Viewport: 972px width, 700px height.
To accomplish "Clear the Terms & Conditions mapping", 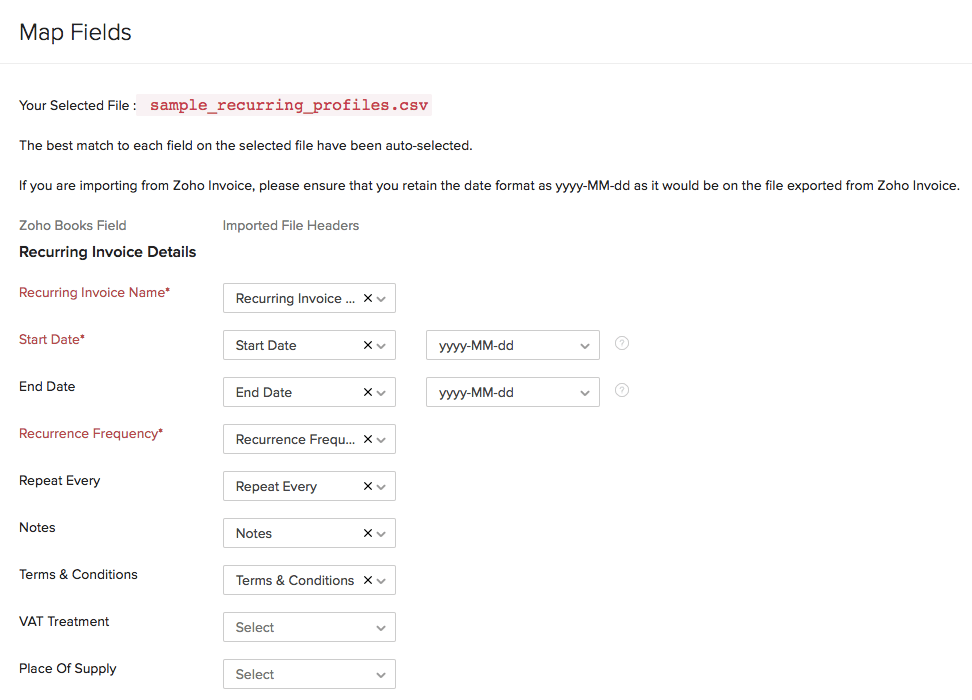I will [367, 580].
